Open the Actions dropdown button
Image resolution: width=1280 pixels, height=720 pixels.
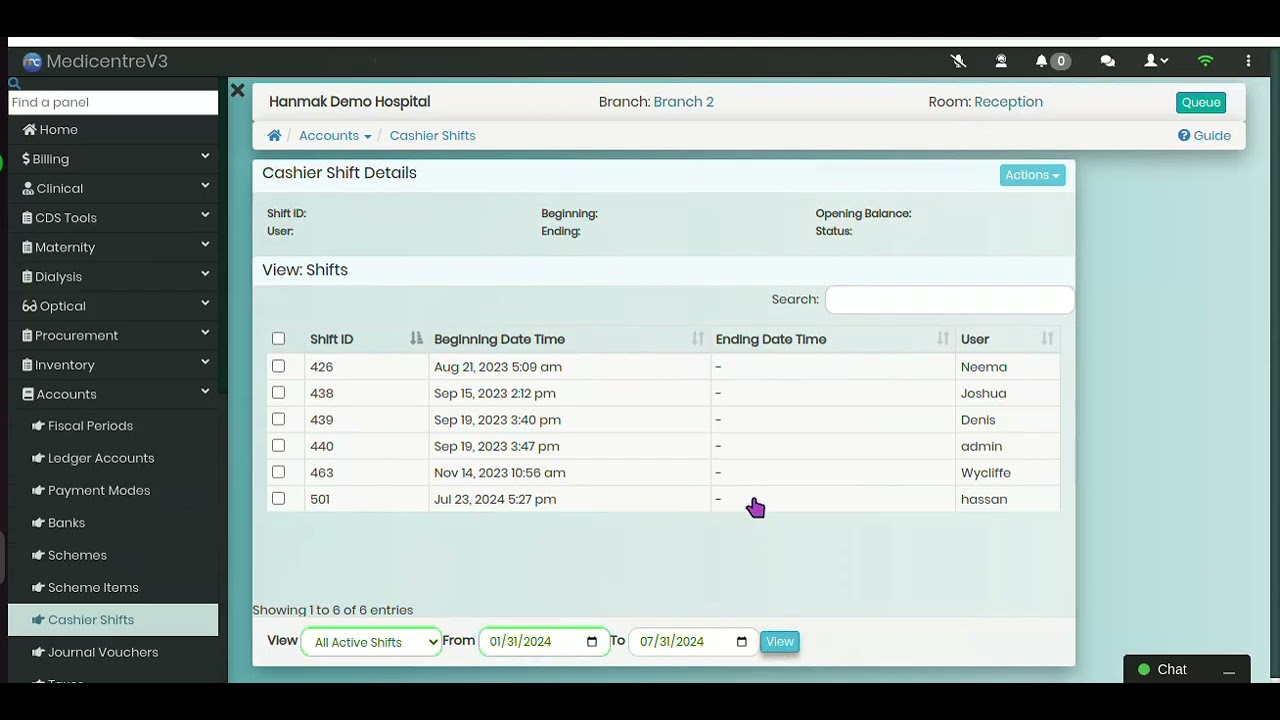click(1032, 175)
